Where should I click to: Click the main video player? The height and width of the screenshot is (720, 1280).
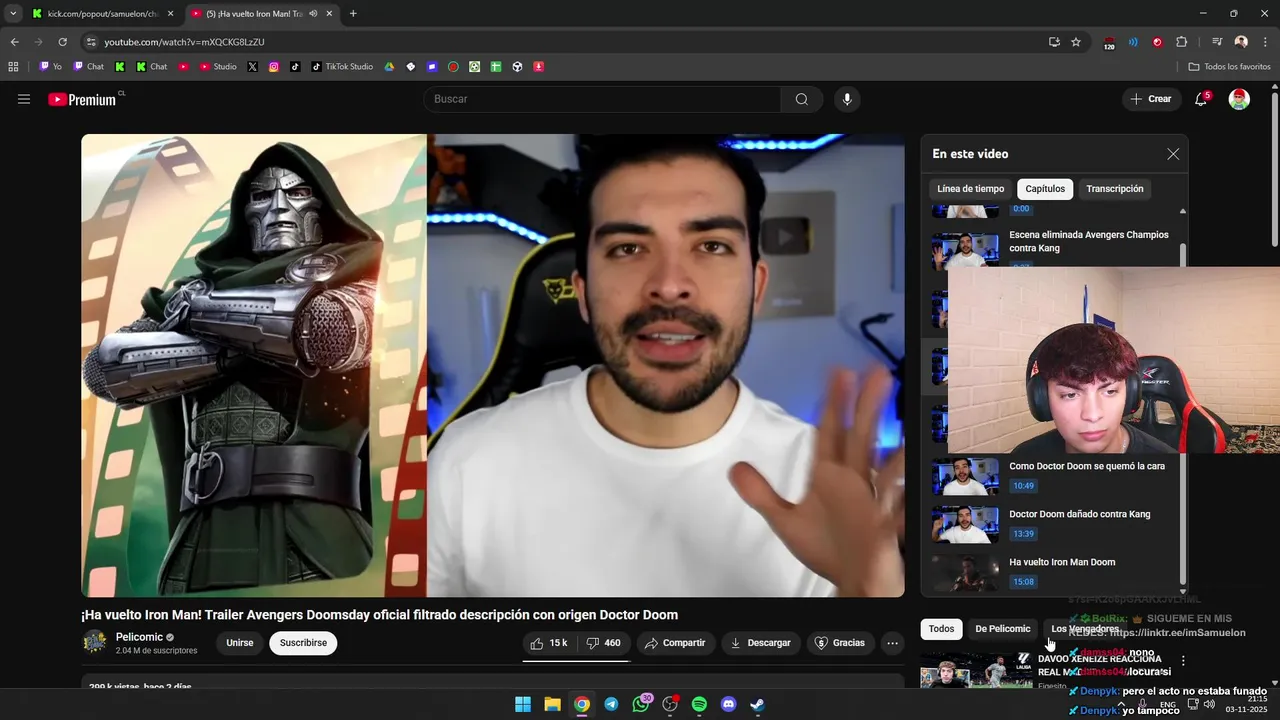[493, 365]
